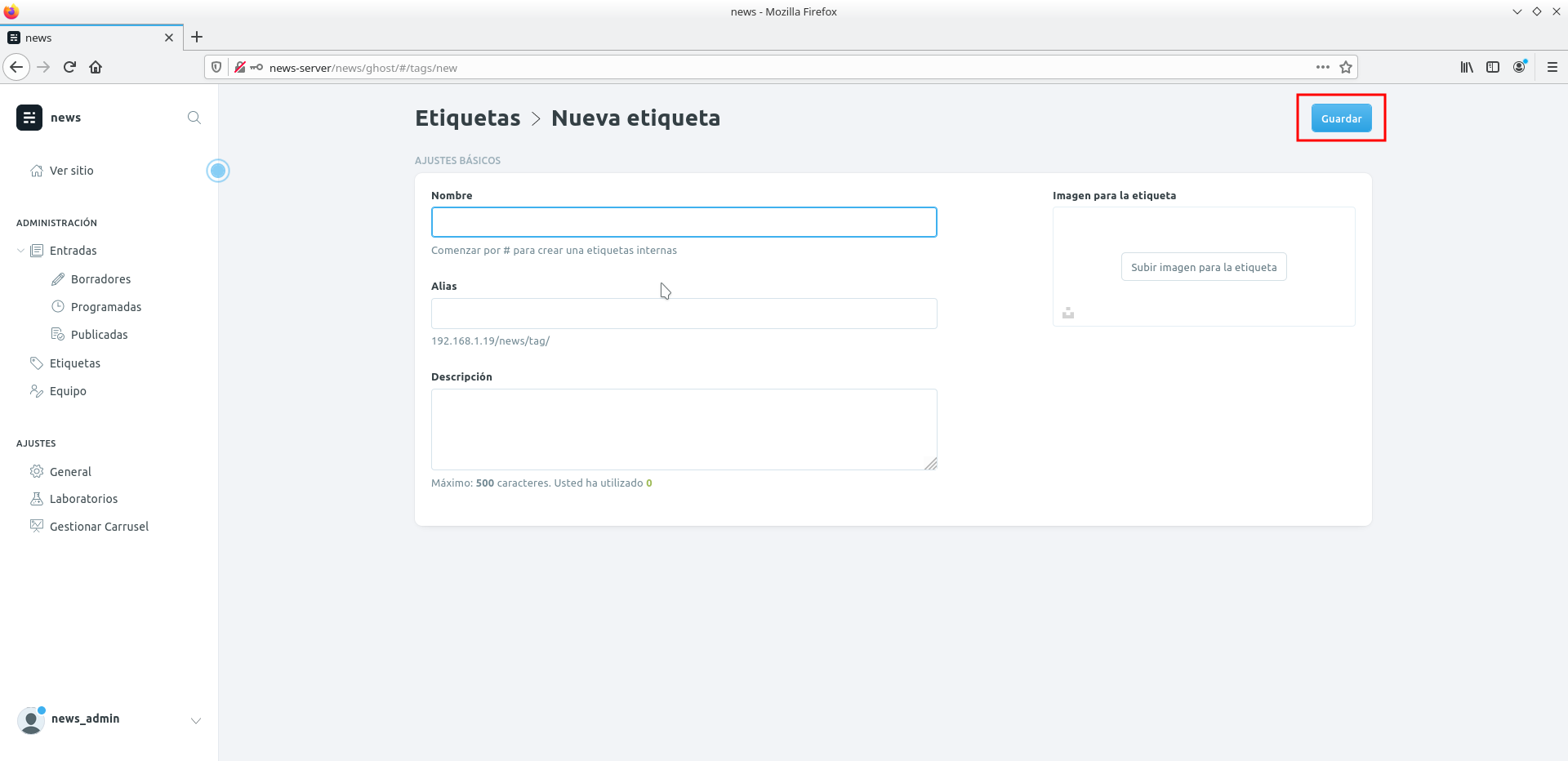Screen dimensions: 1568x761
Task: Open page actions three-dot menu
Action: [1323, 67]
